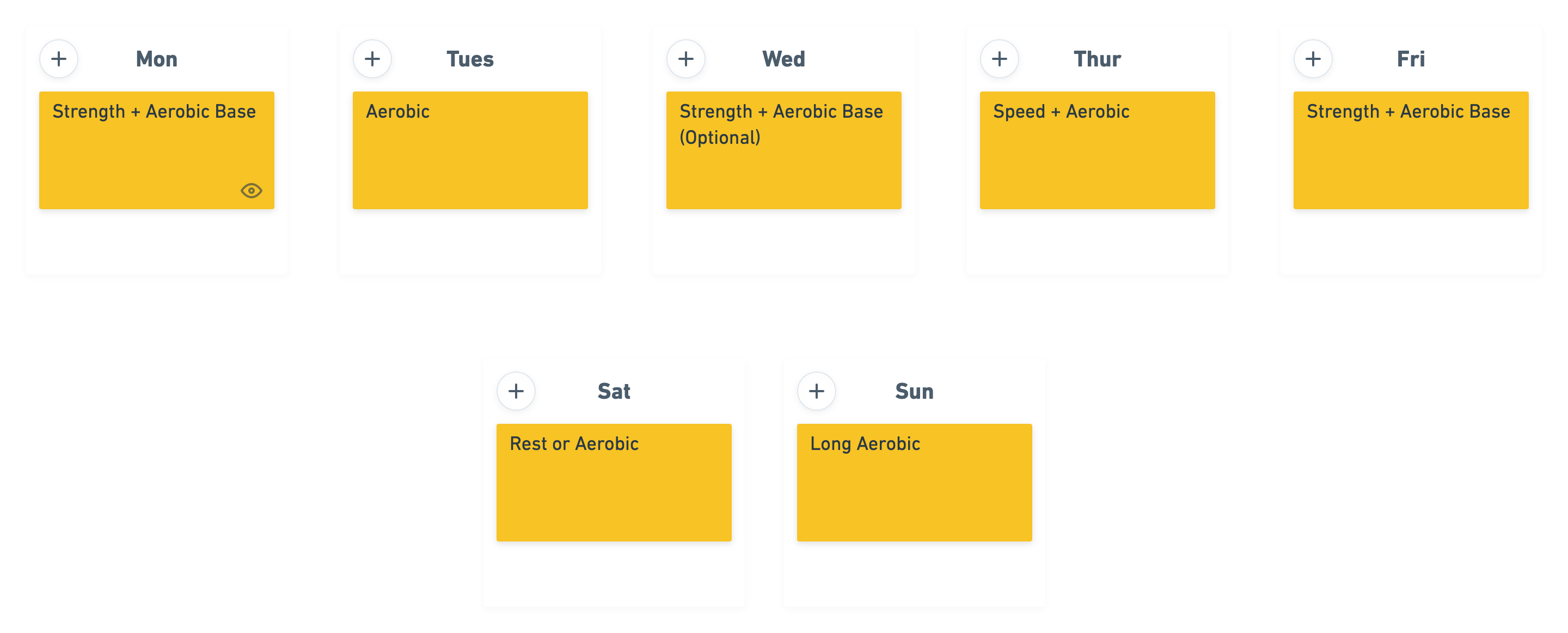Click the Sat column heading
The width and height of the screenshot is (1568, 633).
[614, 391]
